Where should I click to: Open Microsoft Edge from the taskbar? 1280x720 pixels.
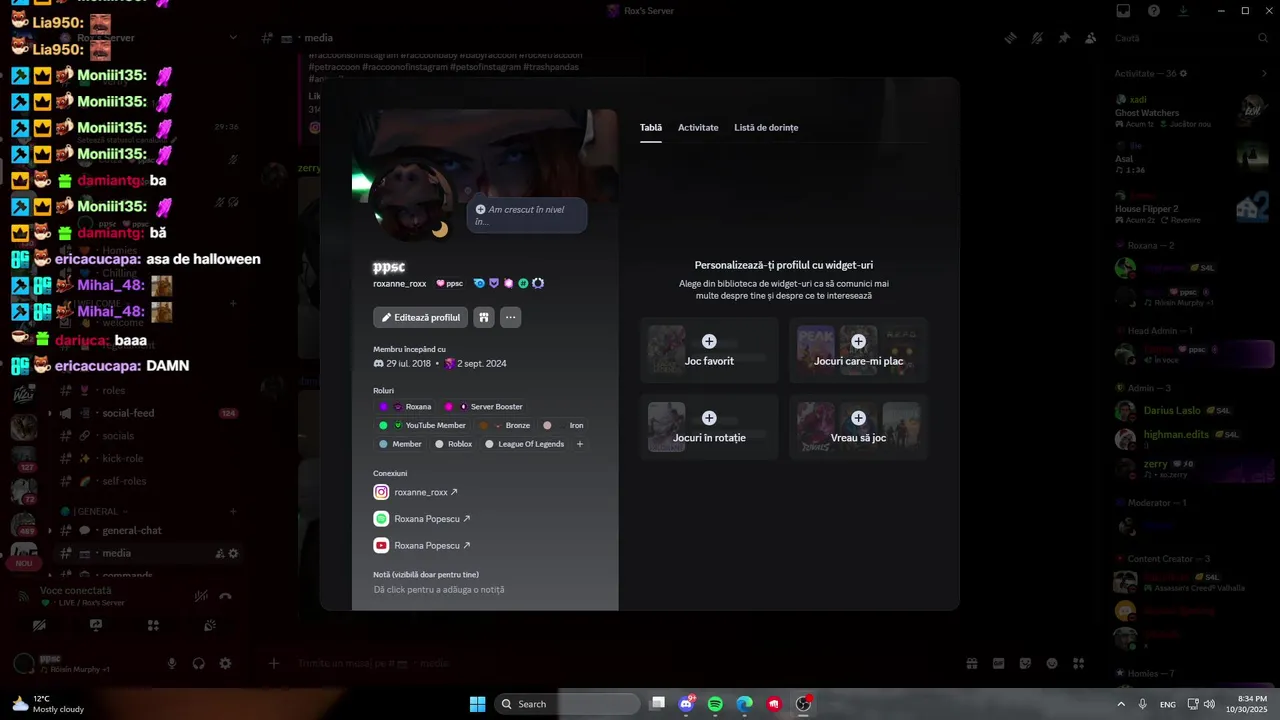(744, 704)
